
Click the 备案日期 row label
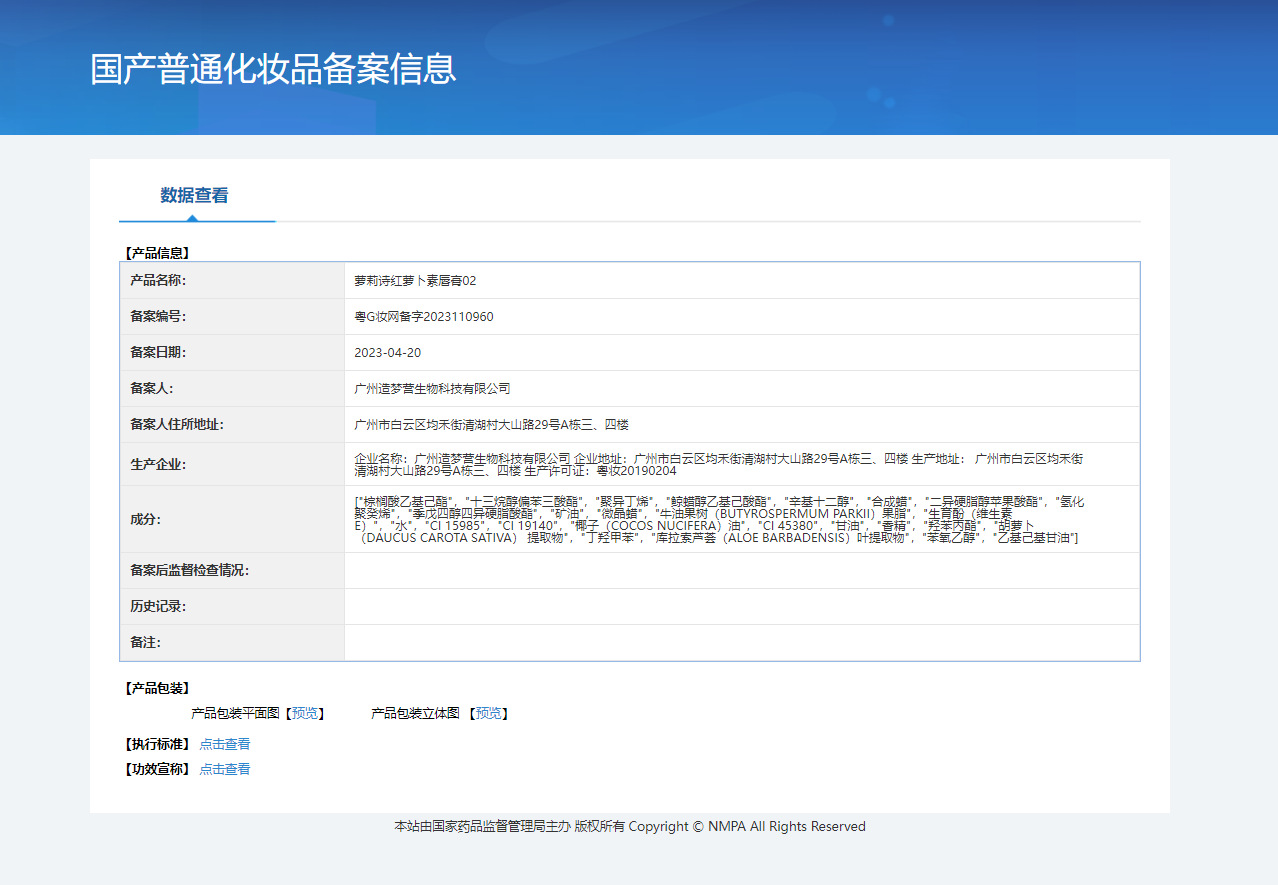158,353
